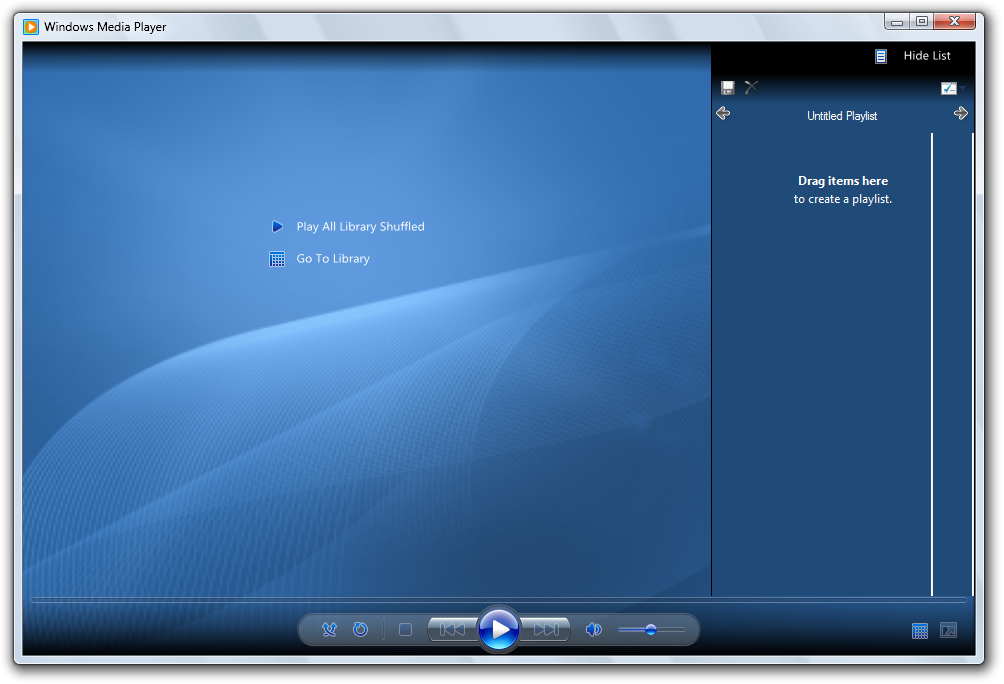Mute the sound using the speaker icon
The image size is (1004, 684).
pyautogui.click(x=593, y=630)
